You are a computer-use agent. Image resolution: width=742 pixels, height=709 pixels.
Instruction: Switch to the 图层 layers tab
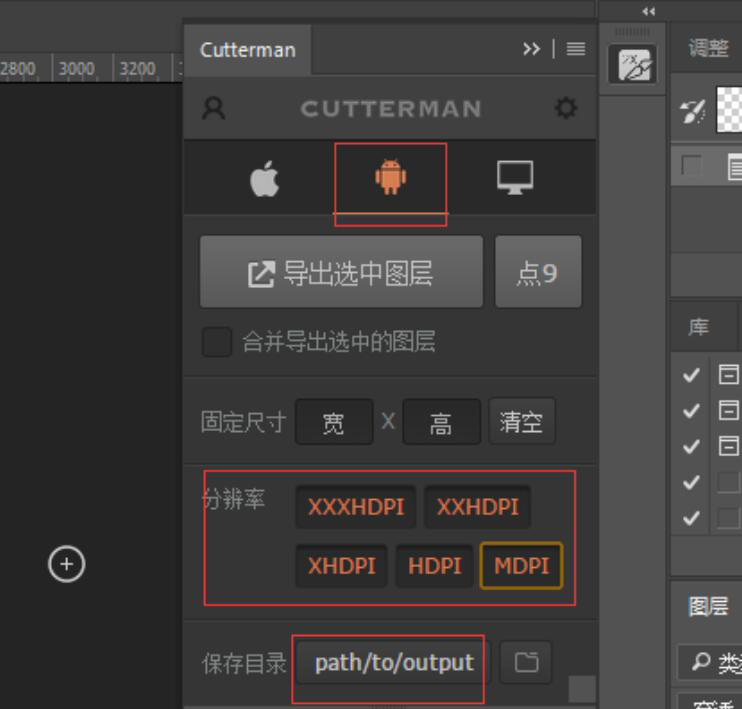(x=708, y=606)
